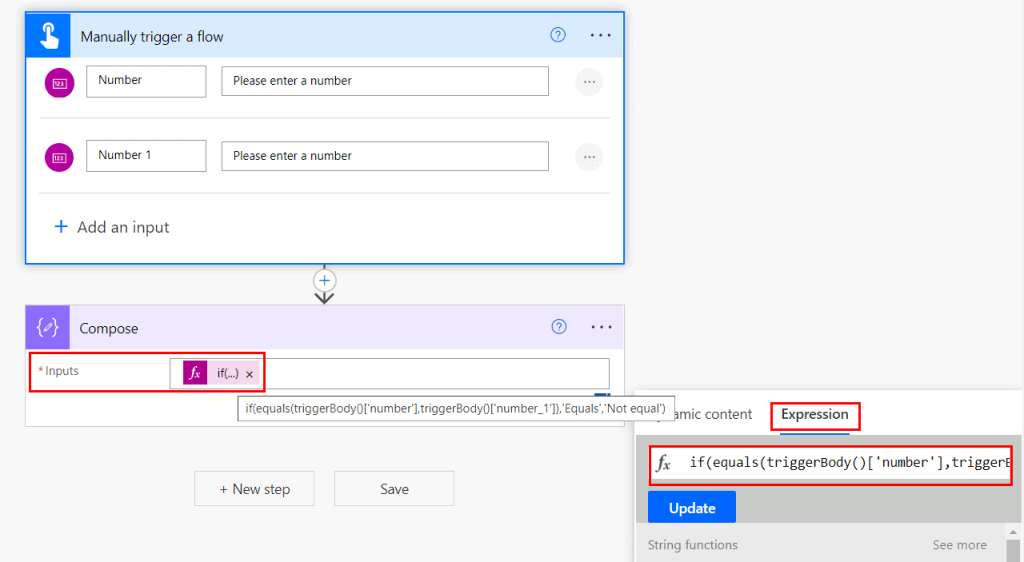Edit the Number 1 input description field

385,156
